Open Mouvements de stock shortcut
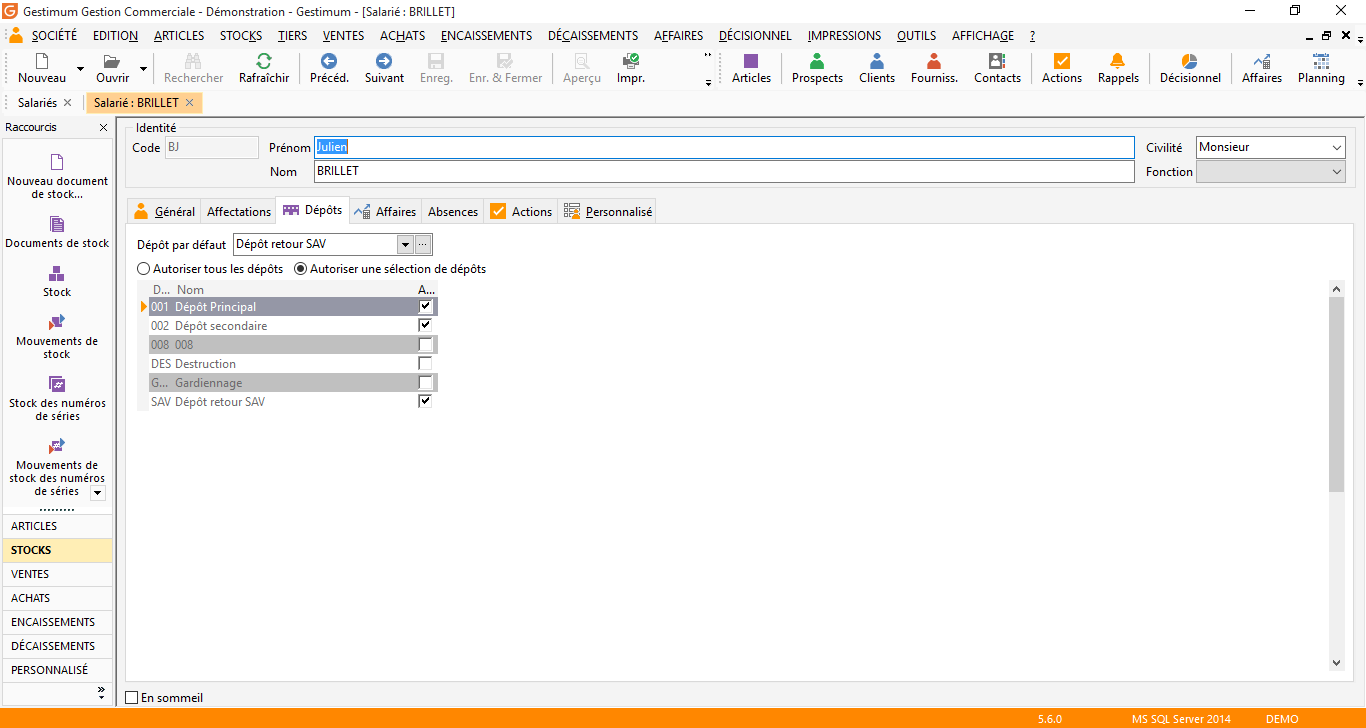1366x728 pixels. [57, 337]
